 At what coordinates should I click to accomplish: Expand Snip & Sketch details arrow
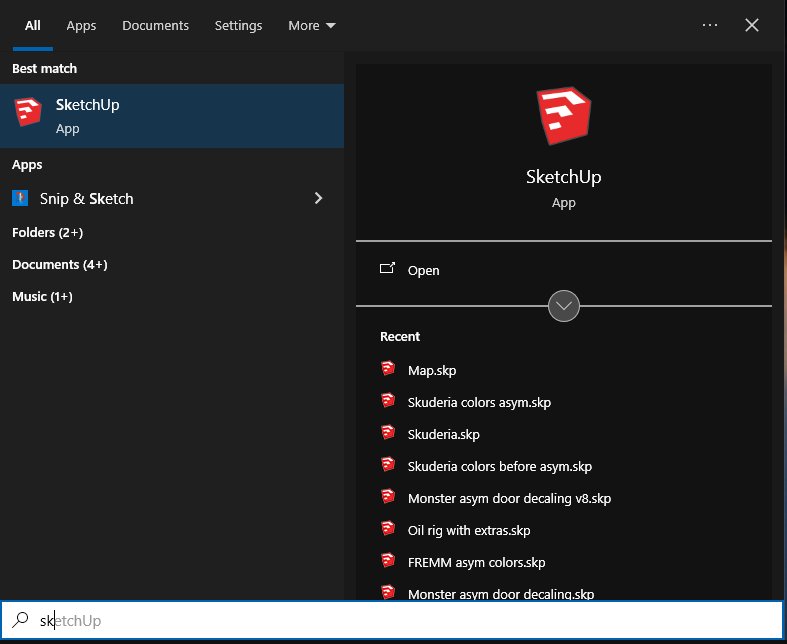pos(319,198)
